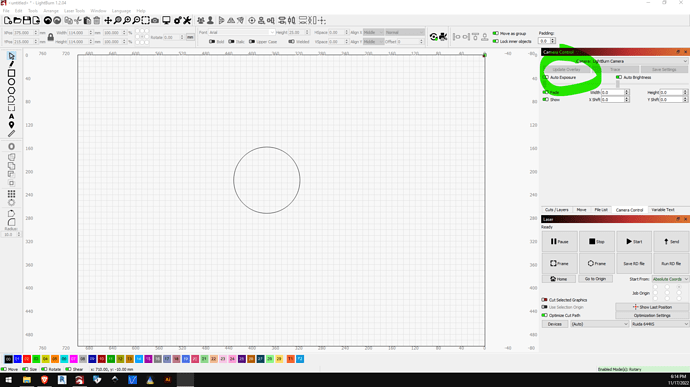Toggle the Fade switch in Camera Control
The height and width of the screenshot is (387, 690).
click(x=546, y=92)
